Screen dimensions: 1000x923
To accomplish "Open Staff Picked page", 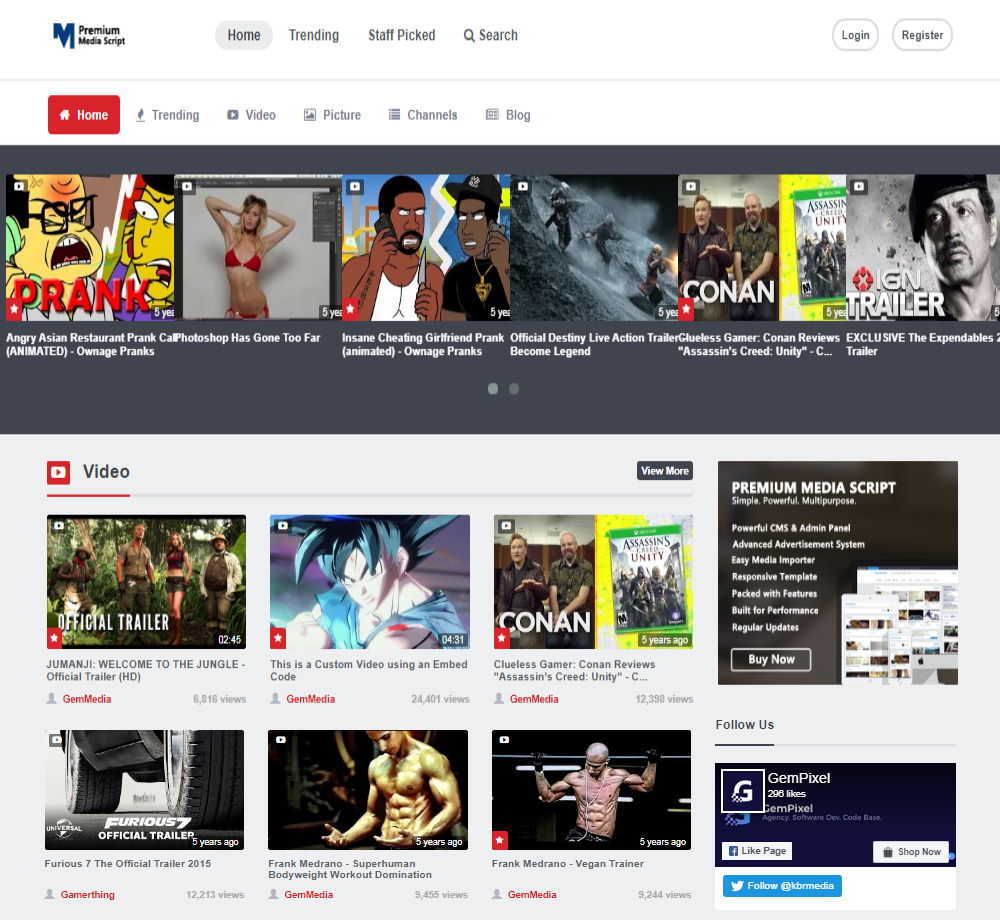I will (402, 35).
